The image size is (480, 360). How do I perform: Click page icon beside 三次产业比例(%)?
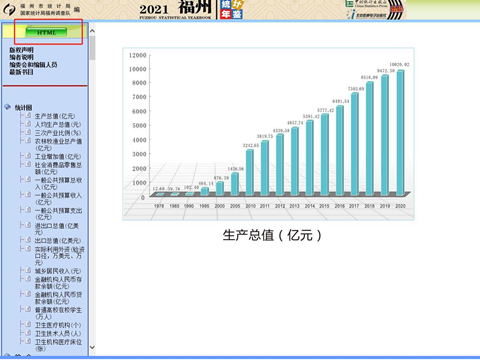click(x=28, y=132)
